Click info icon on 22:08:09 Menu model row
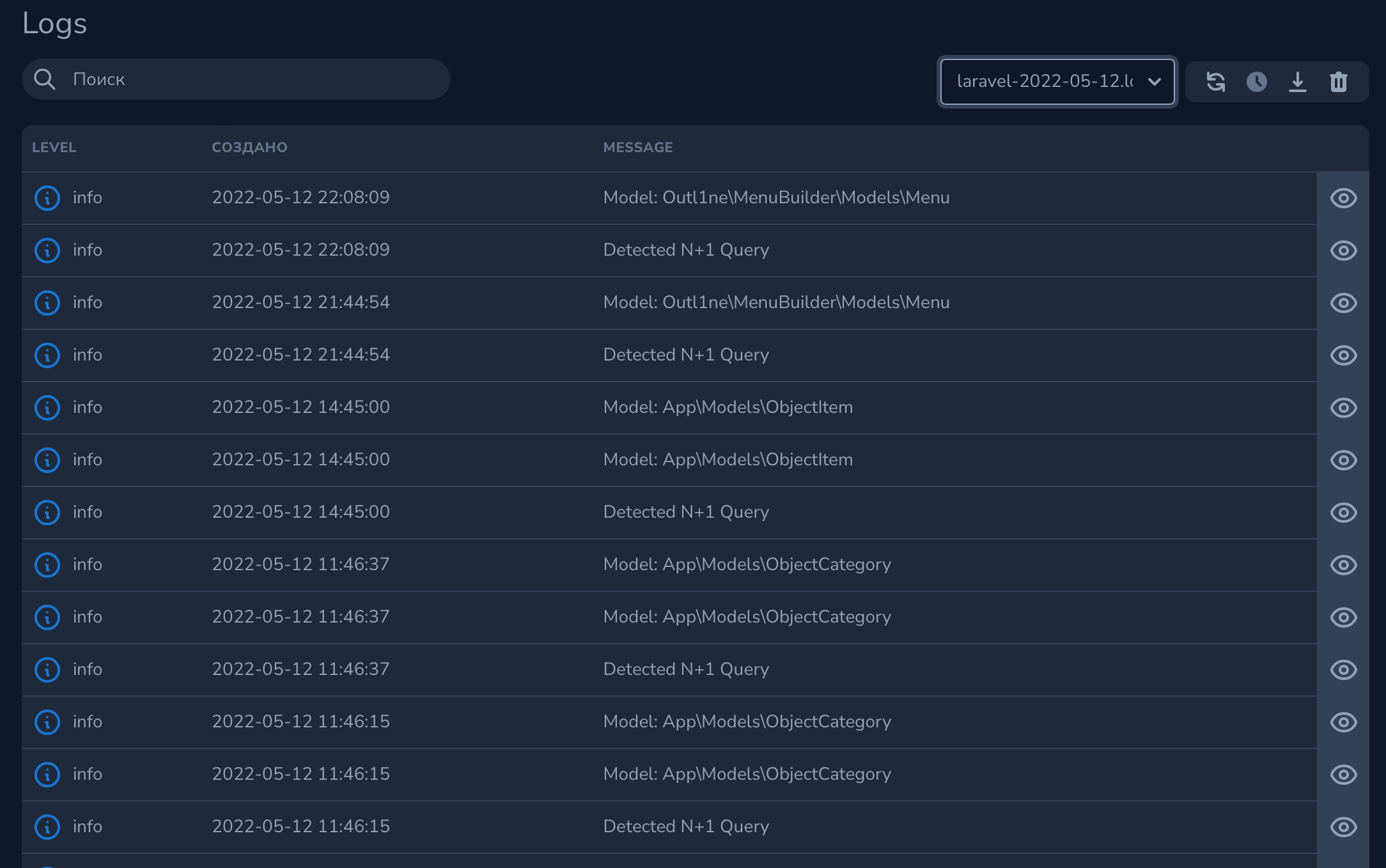 (x=47, y=198)
